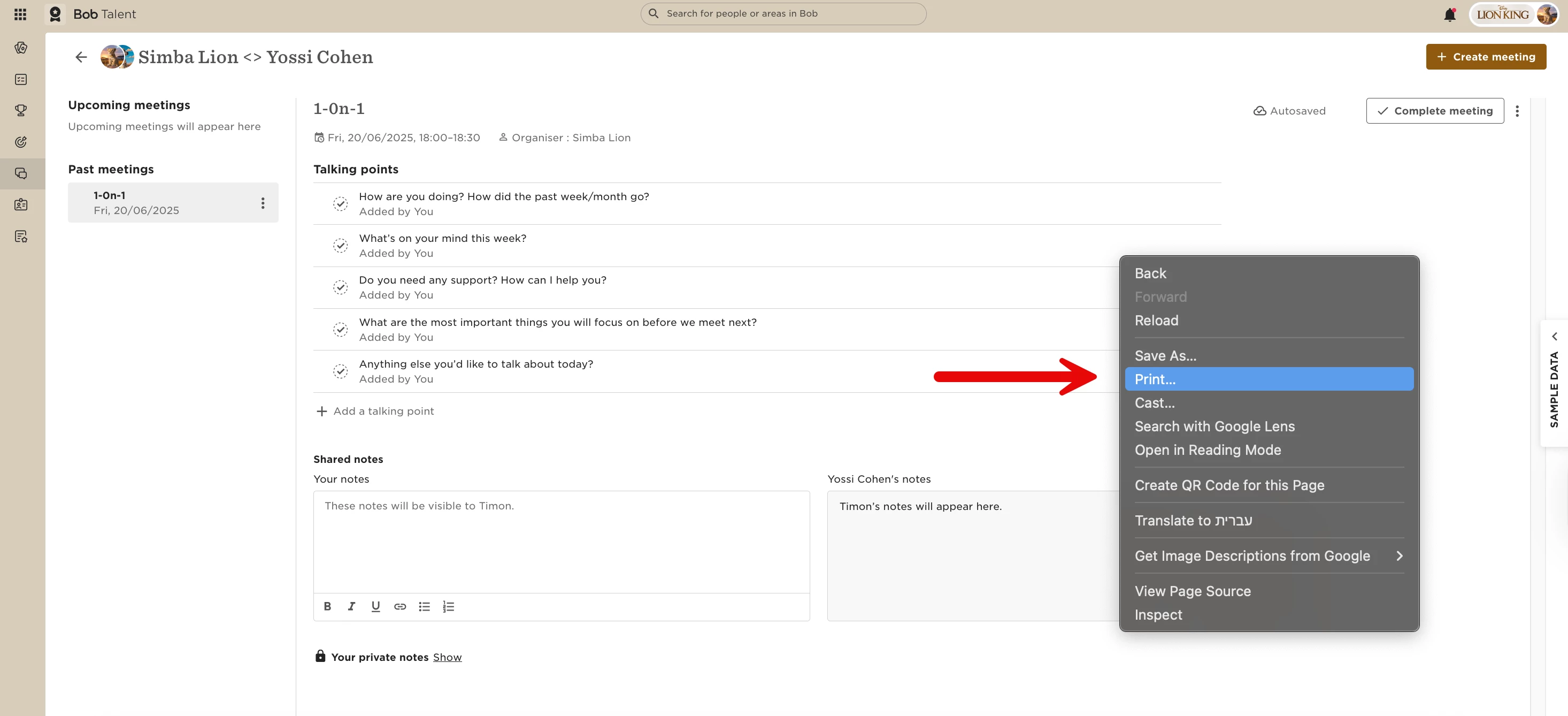
Task: Show your private notes
Action: pyautogui.click(x=447, y=657)
